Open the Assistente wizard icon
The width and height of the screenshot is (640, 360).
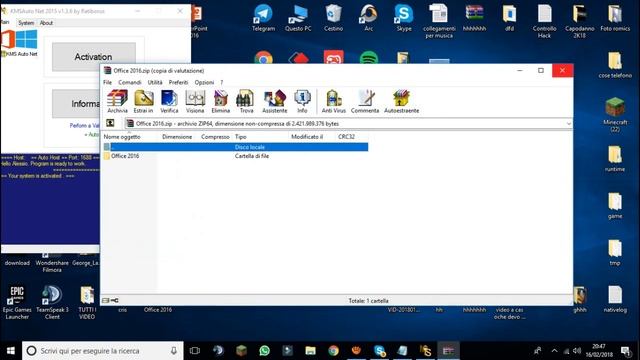tap(274, 101)
